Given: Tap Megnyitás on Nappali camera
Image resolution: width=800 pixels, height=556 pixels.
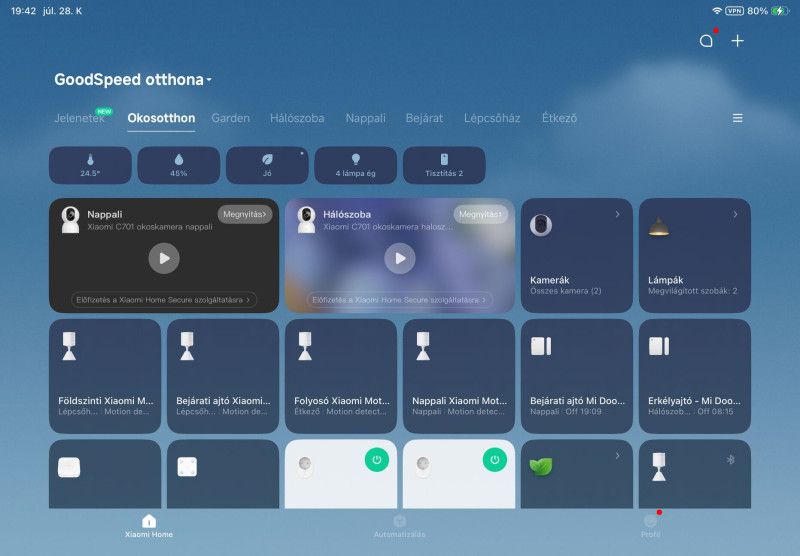Looking at the screenshot, I should 245,214.
